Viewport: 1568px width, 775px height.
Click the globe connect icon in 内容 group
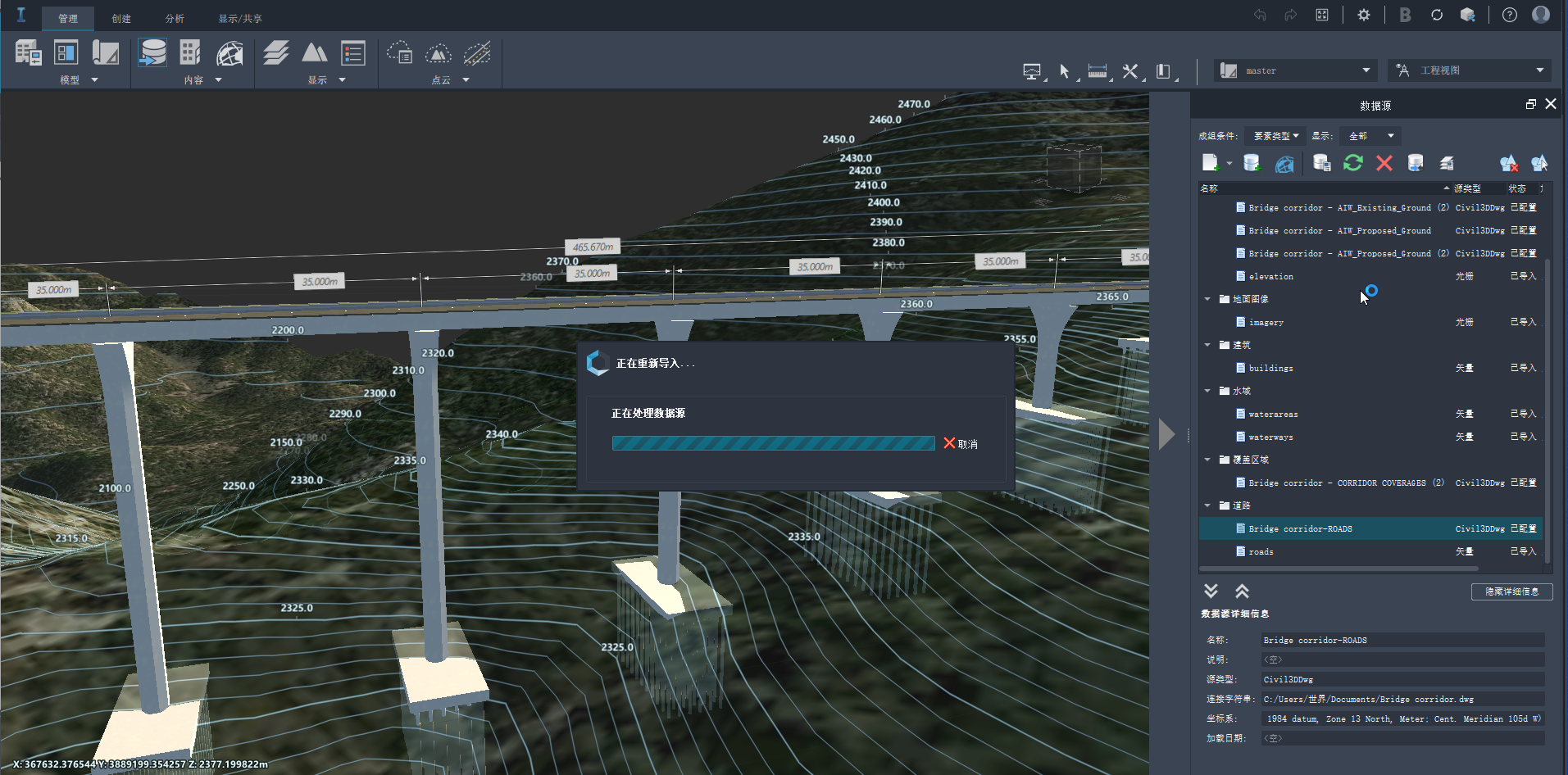pyautogui.click(x=230, y=53)
